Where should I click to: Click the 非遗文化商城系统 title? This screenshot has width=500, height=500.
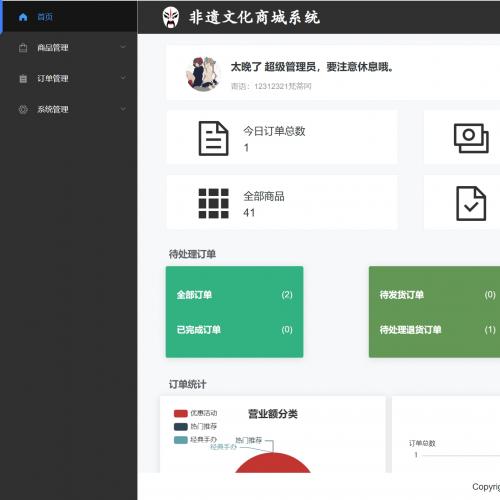click(254, 17)
